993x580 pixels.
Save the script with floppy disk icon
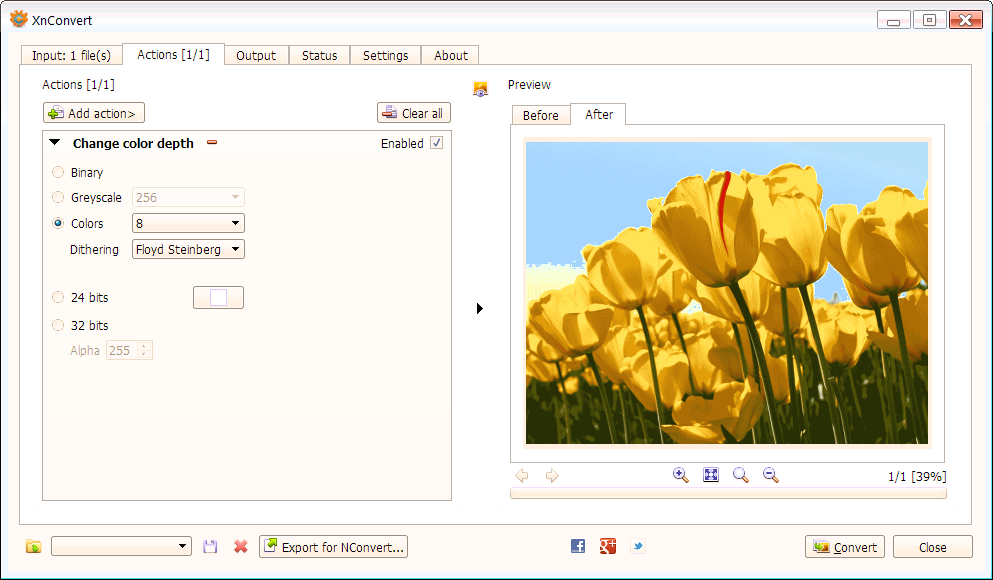(x=210, y=546)
